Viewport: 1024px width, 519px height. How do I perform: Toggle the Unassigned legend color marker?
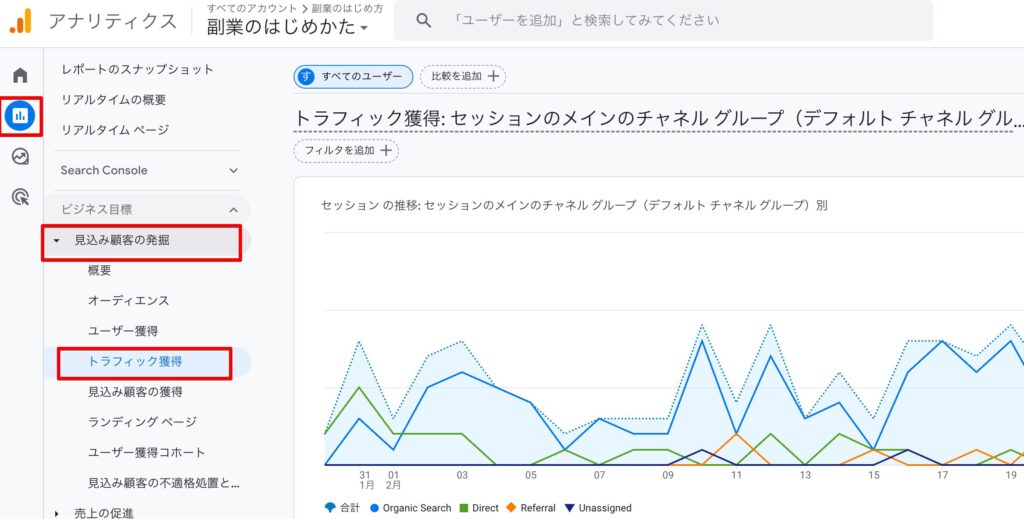(x=570, y=508)
